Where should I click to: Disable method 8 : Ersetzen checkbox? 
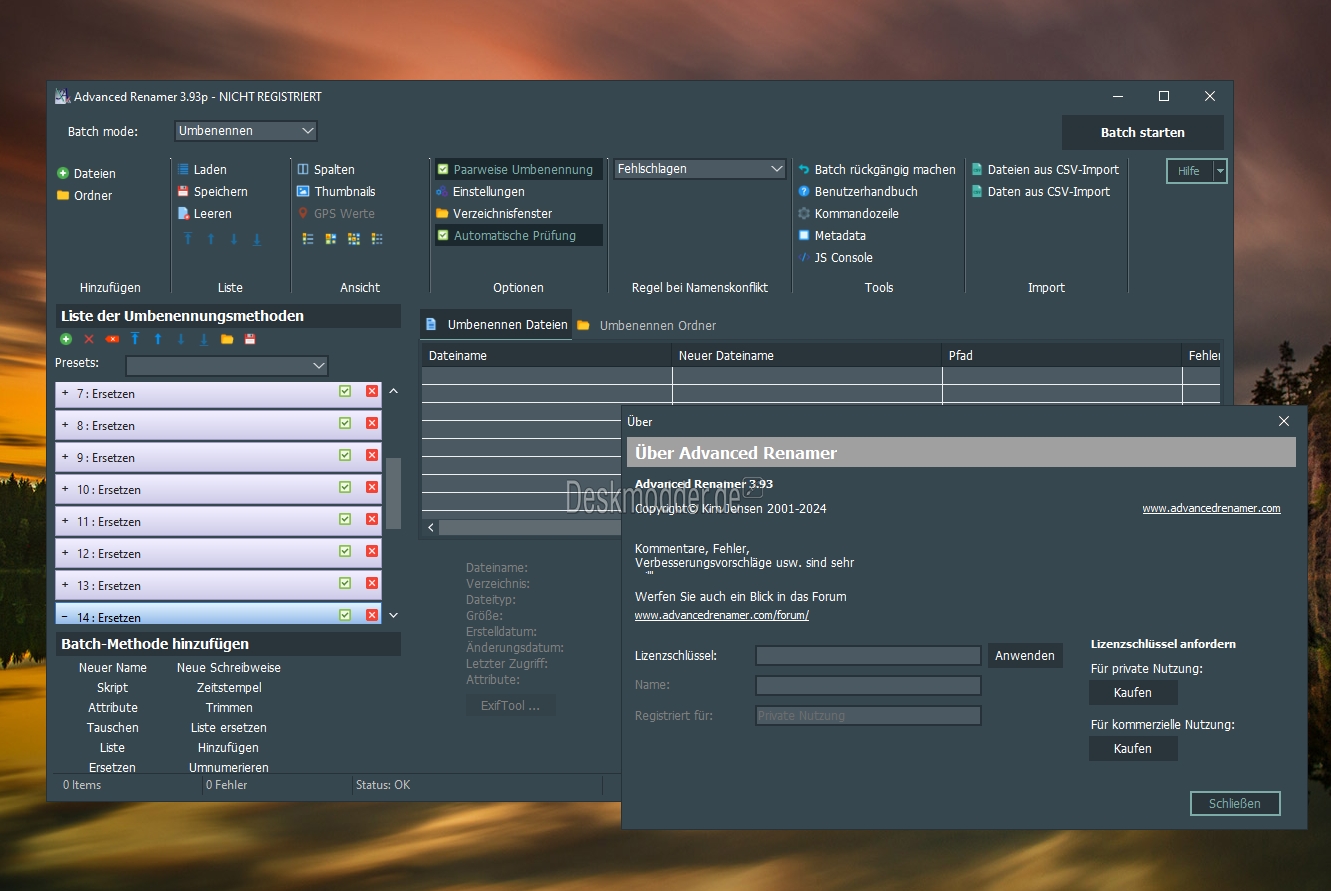pos(345,423)
